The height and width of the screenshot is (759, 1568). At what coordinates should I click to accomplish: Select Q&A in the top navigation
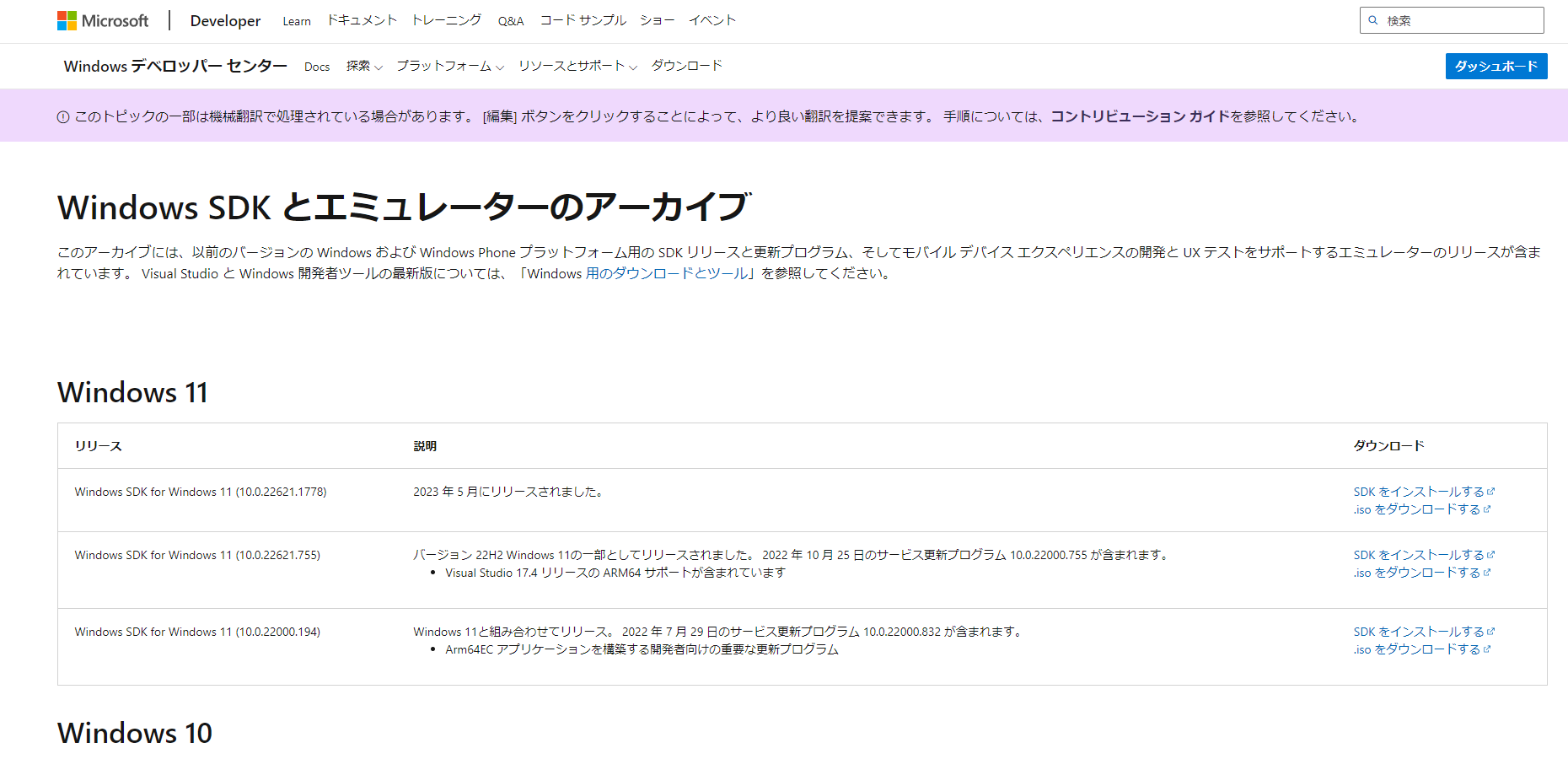click(511, 21)
